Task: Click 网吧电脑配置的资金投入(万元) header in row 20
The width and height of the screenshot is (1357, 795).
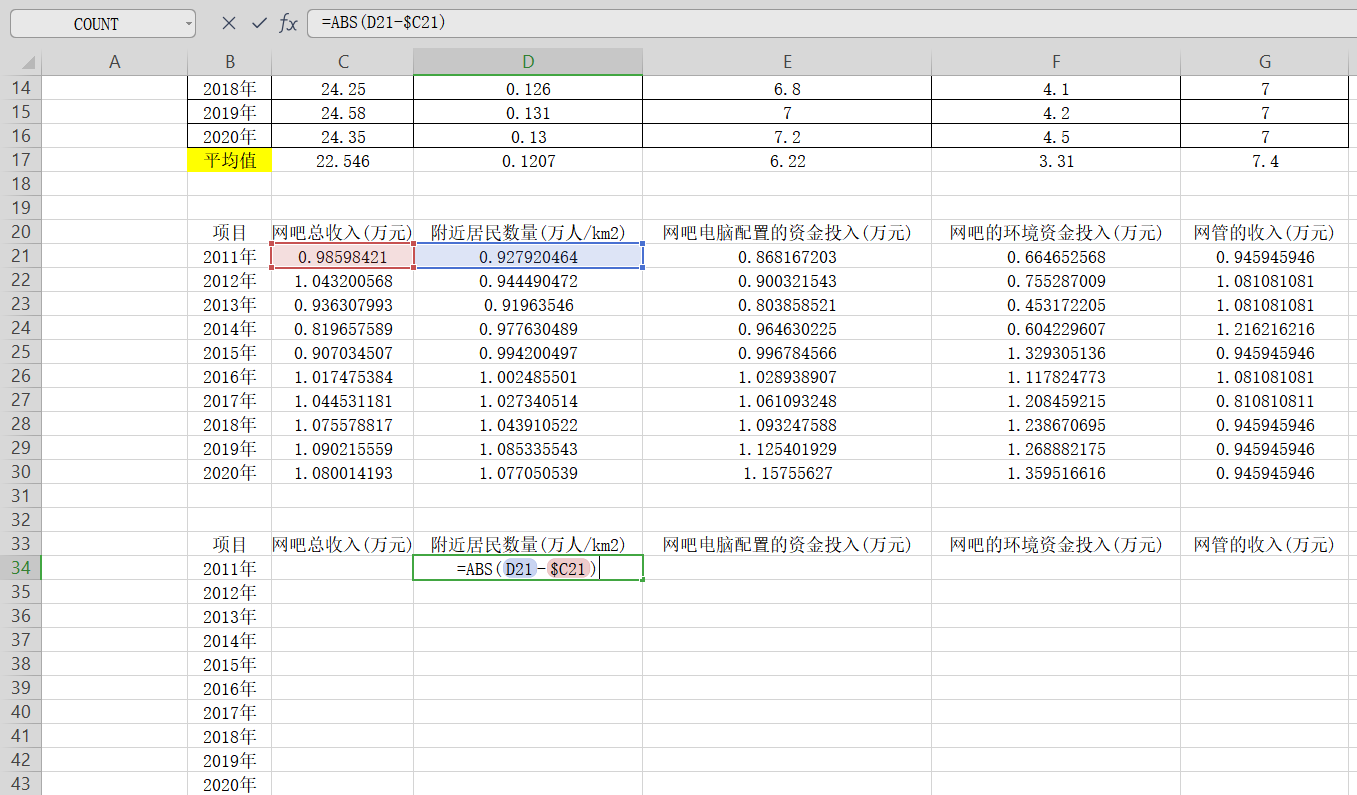Action: (787, 232)
